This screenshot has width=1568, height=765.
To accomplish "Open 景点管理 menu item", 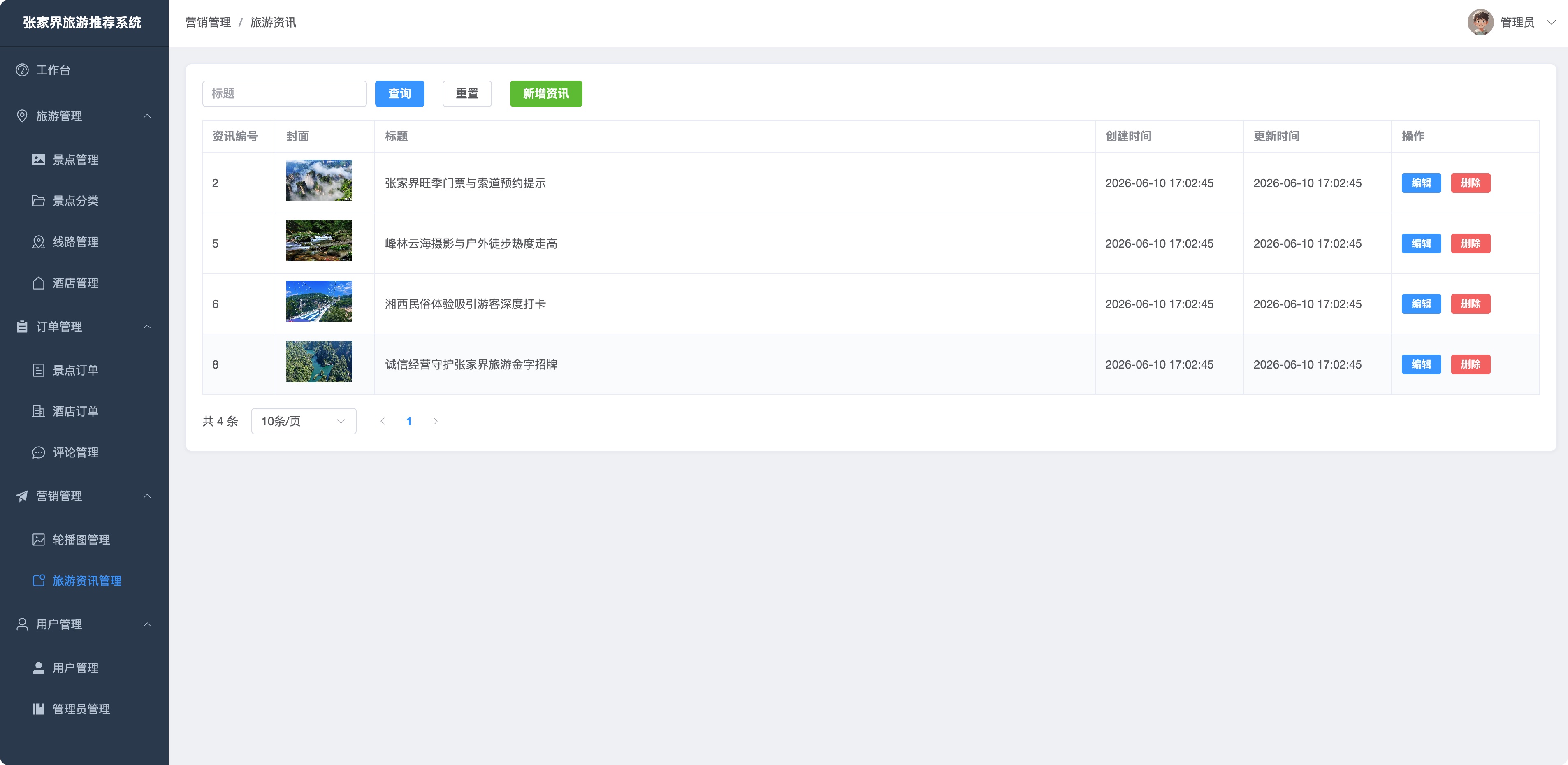I will tap(84, 160).
